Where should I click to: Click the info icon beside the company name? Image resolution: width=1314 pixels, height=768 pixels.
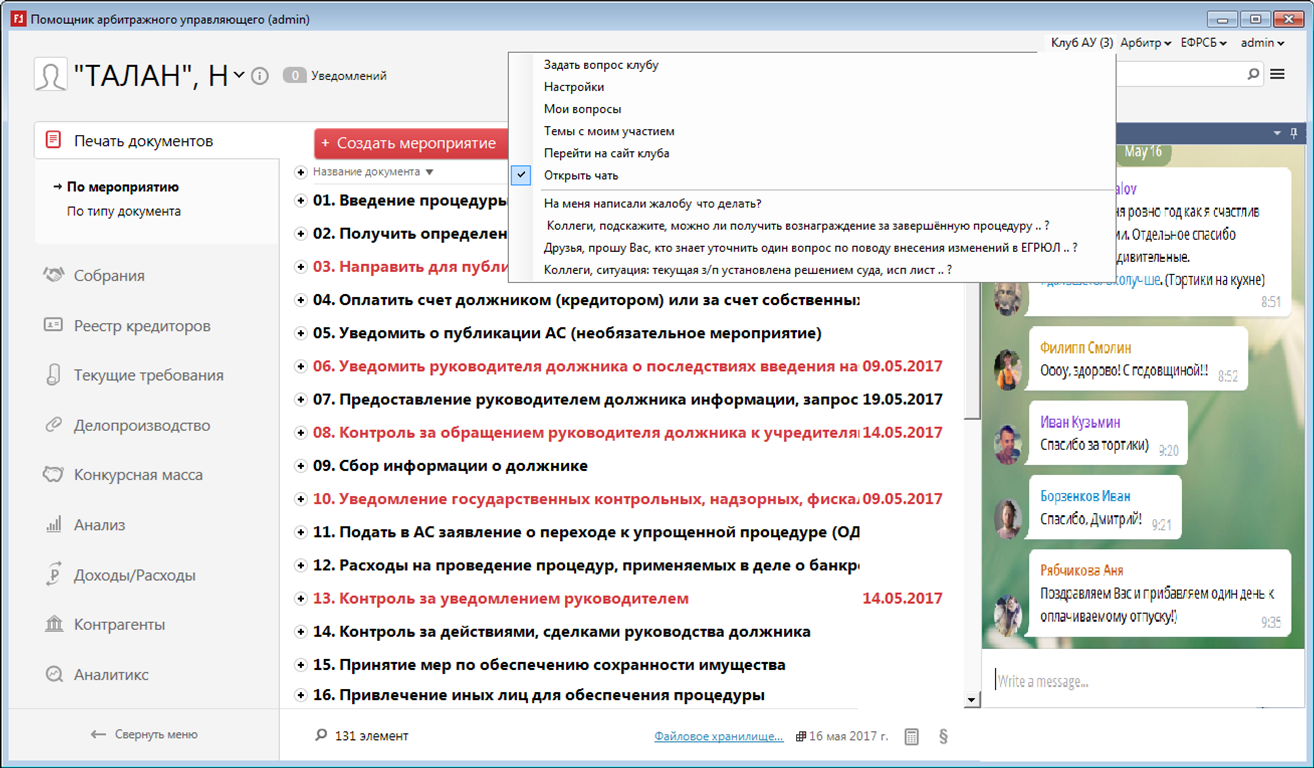(260, 76)
